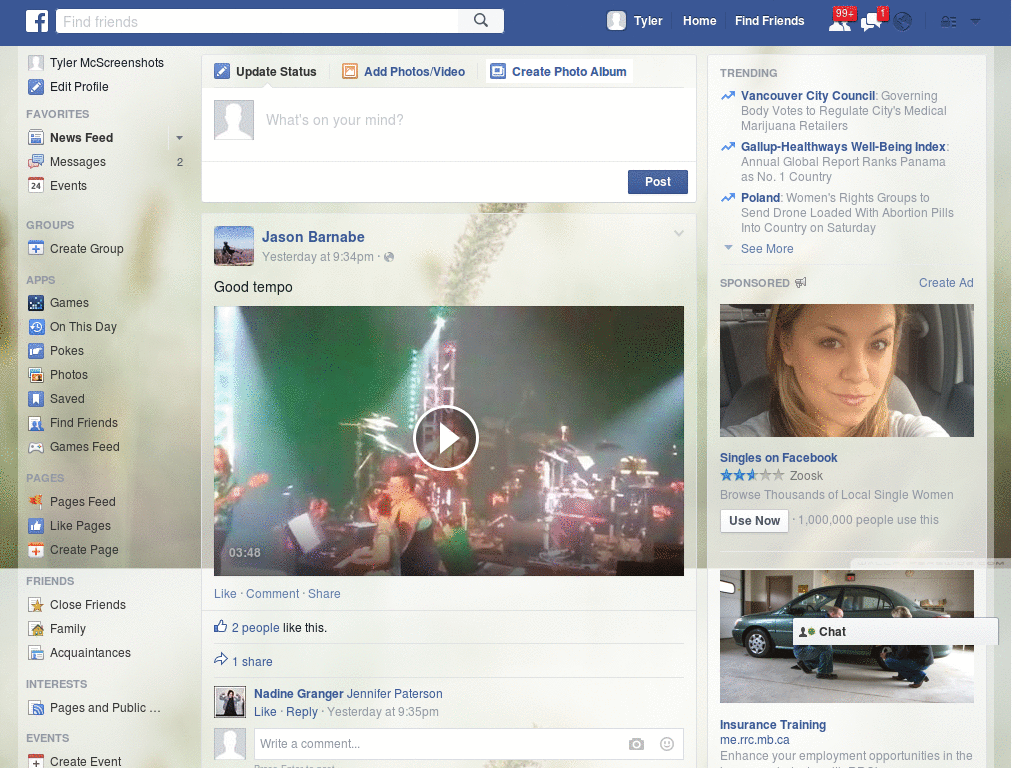This screenshot has width=1024, height=768.
Task: Open Pages Feed icon
Action: 36,502
